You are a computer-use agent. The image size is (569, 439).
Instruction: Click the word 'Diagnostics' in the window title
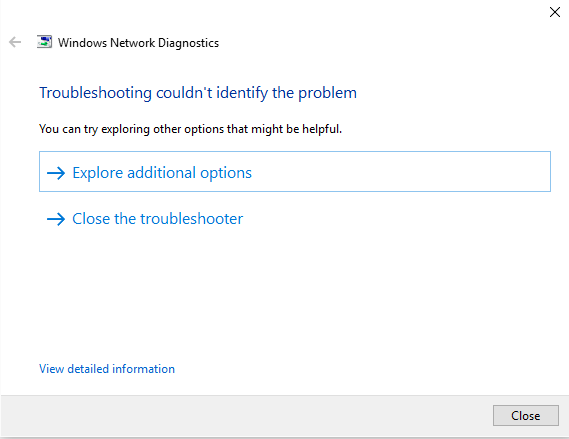[x=188, y=43]
